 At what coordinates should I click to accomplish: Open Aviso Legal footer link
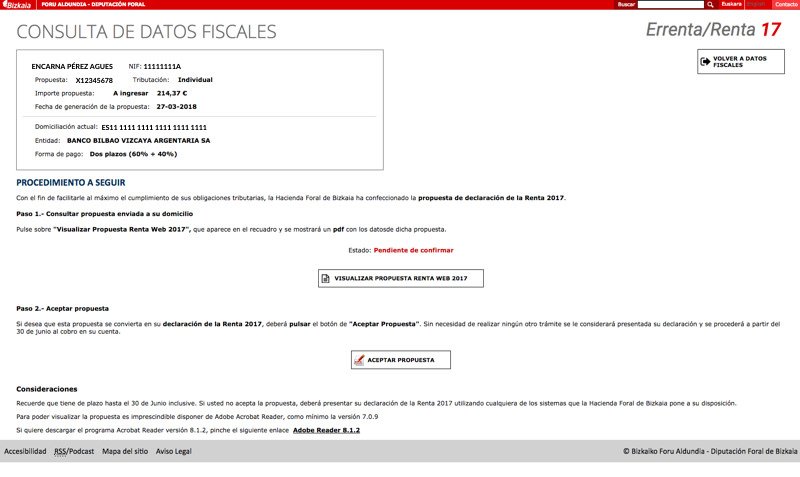173,451
